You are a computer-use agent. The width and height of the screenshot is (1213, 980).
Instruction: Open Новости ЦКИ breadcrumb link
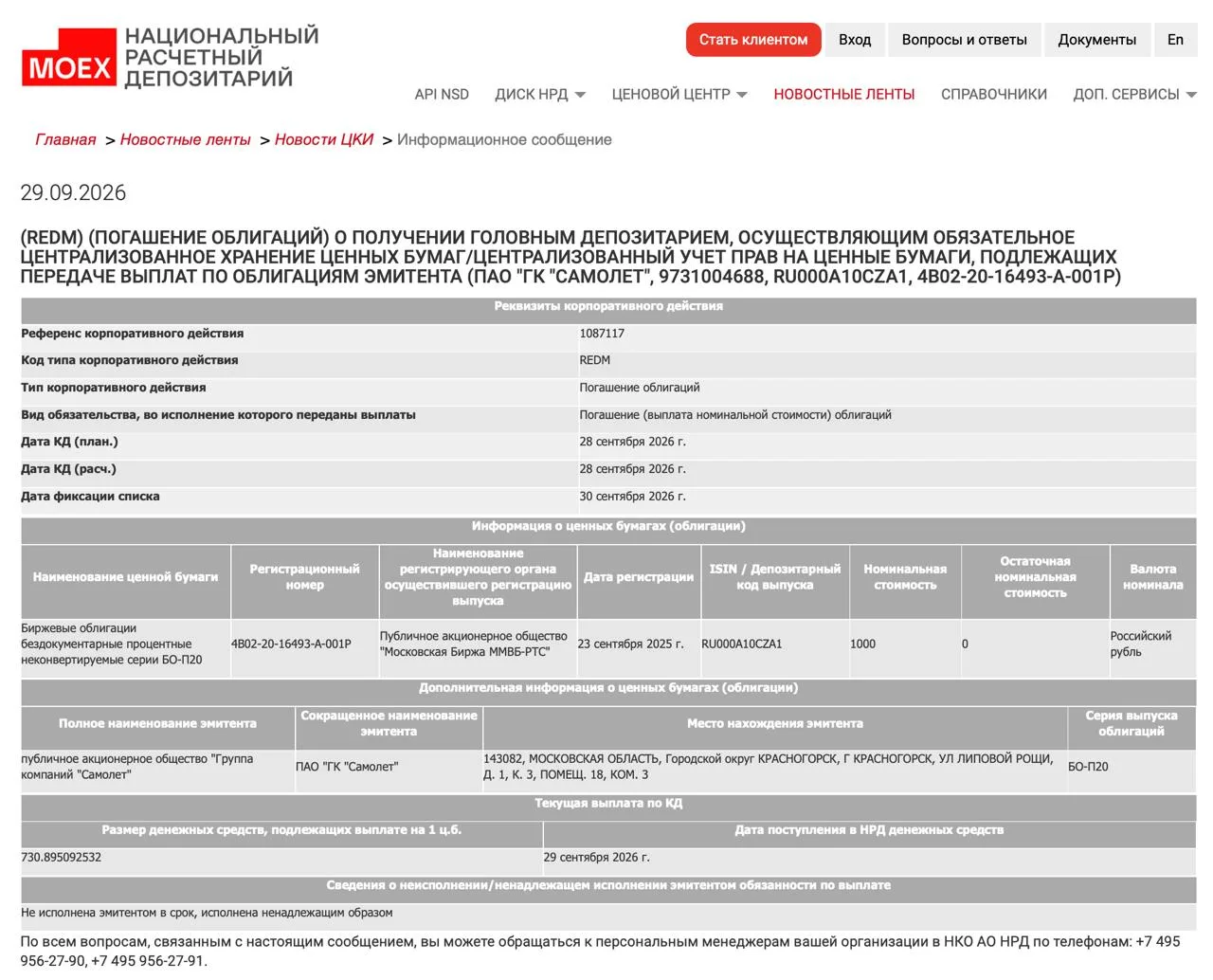(324, 139)
